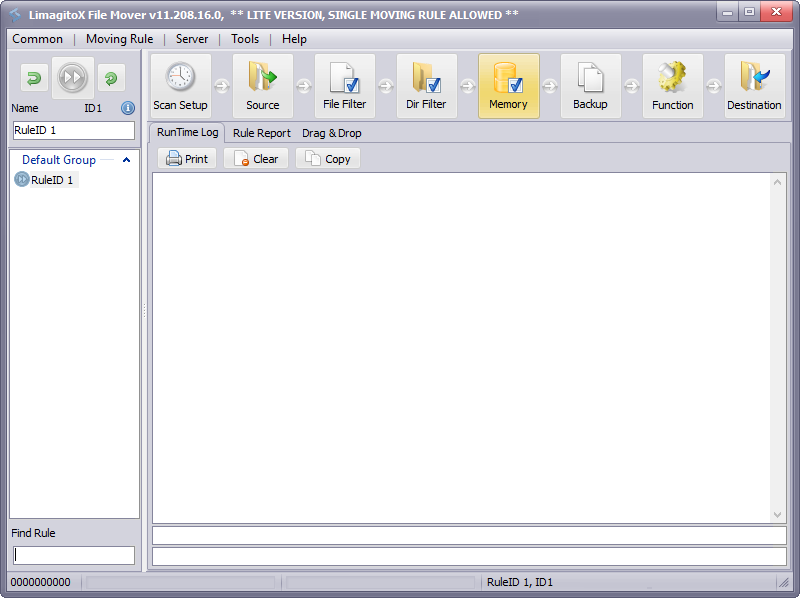Click the first status bar progress bar
This screenshot has height=598, width=800.
click(x=181, y=582)
